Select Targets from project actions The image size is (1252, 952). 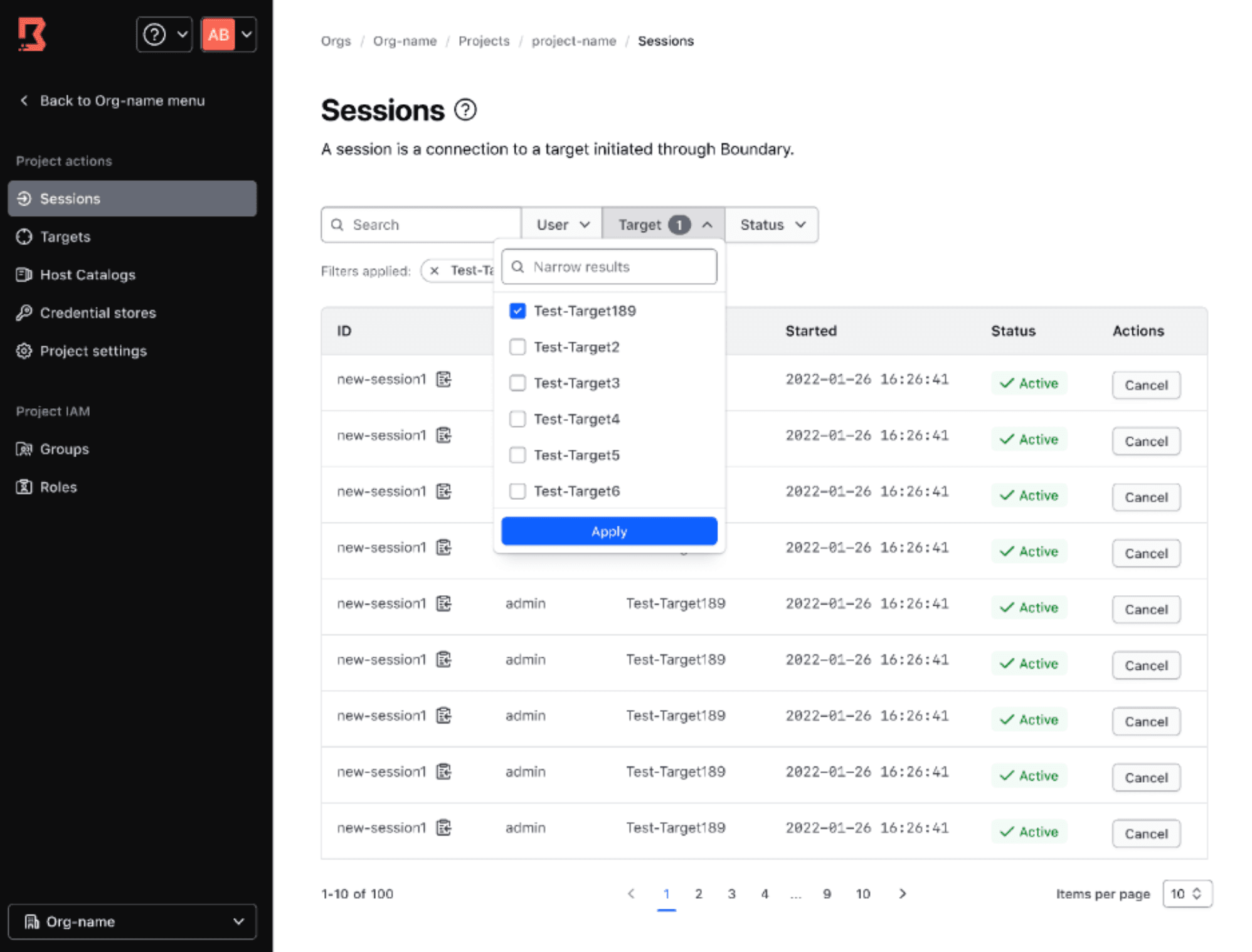(65, 236)
